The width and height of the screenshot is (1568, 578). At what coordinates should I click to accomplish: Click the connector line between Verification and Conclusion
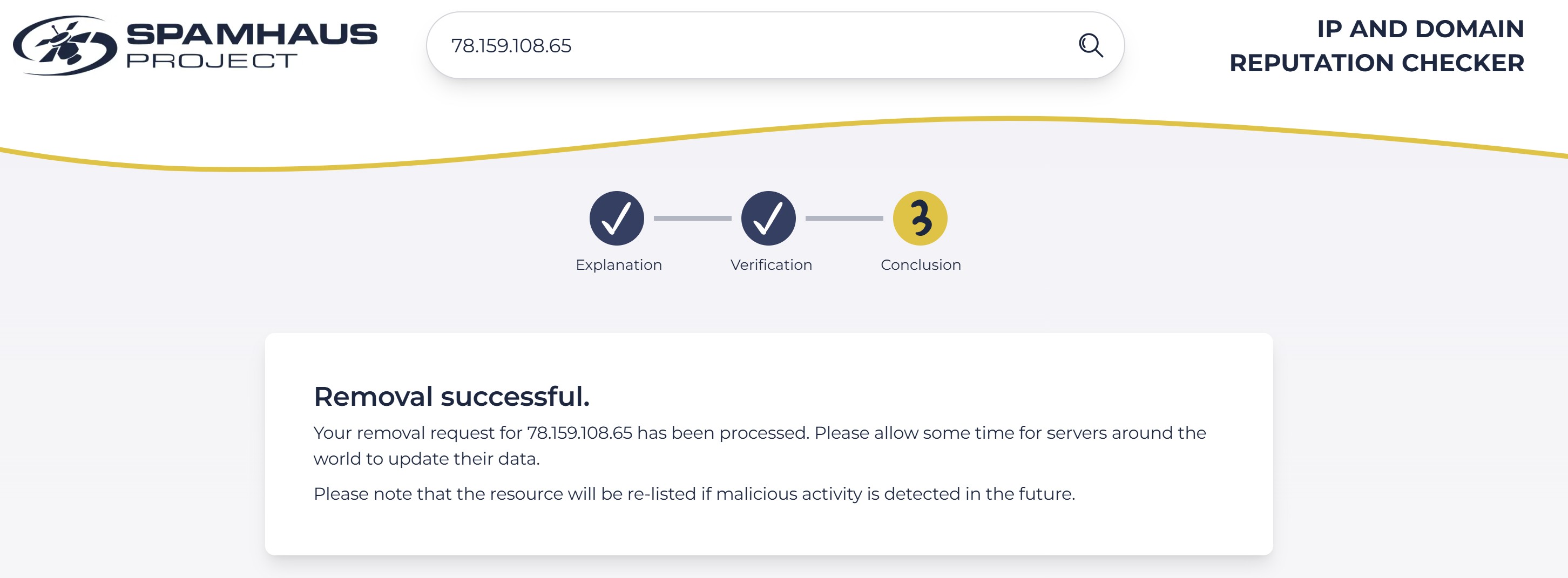point(843,219)
